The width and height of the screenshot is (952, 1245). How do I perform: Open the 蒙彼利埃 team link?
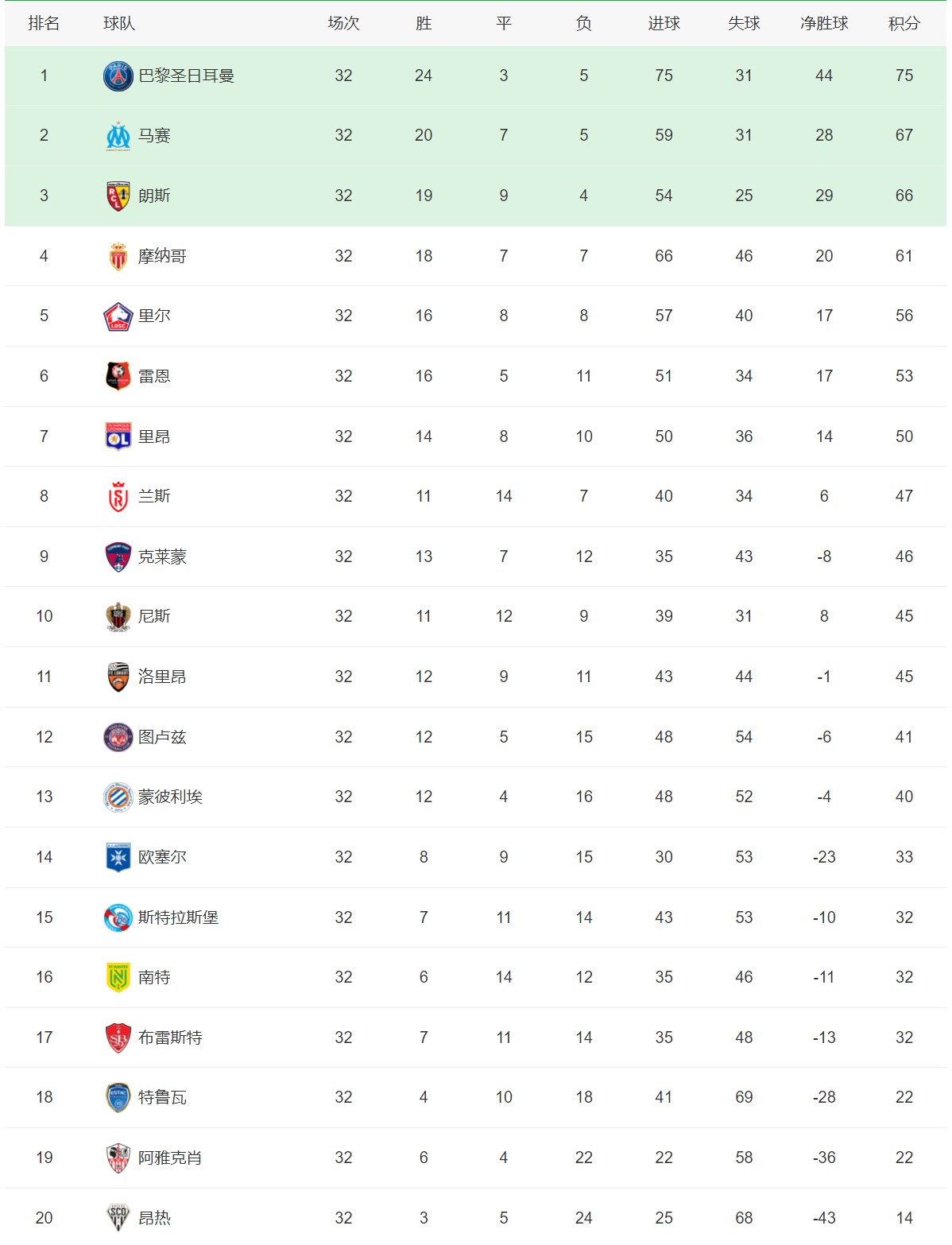click(170, 797)
